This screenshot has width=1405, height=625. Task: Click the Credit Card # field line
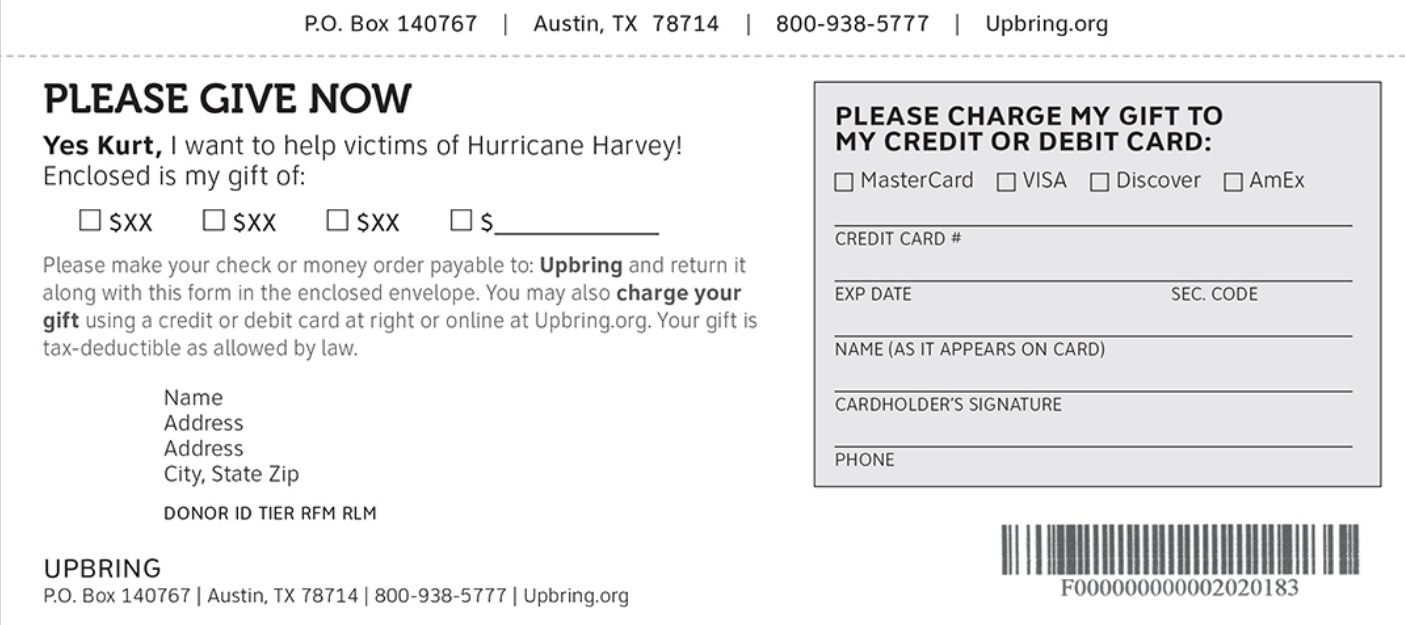click(x=1093, y=216)
